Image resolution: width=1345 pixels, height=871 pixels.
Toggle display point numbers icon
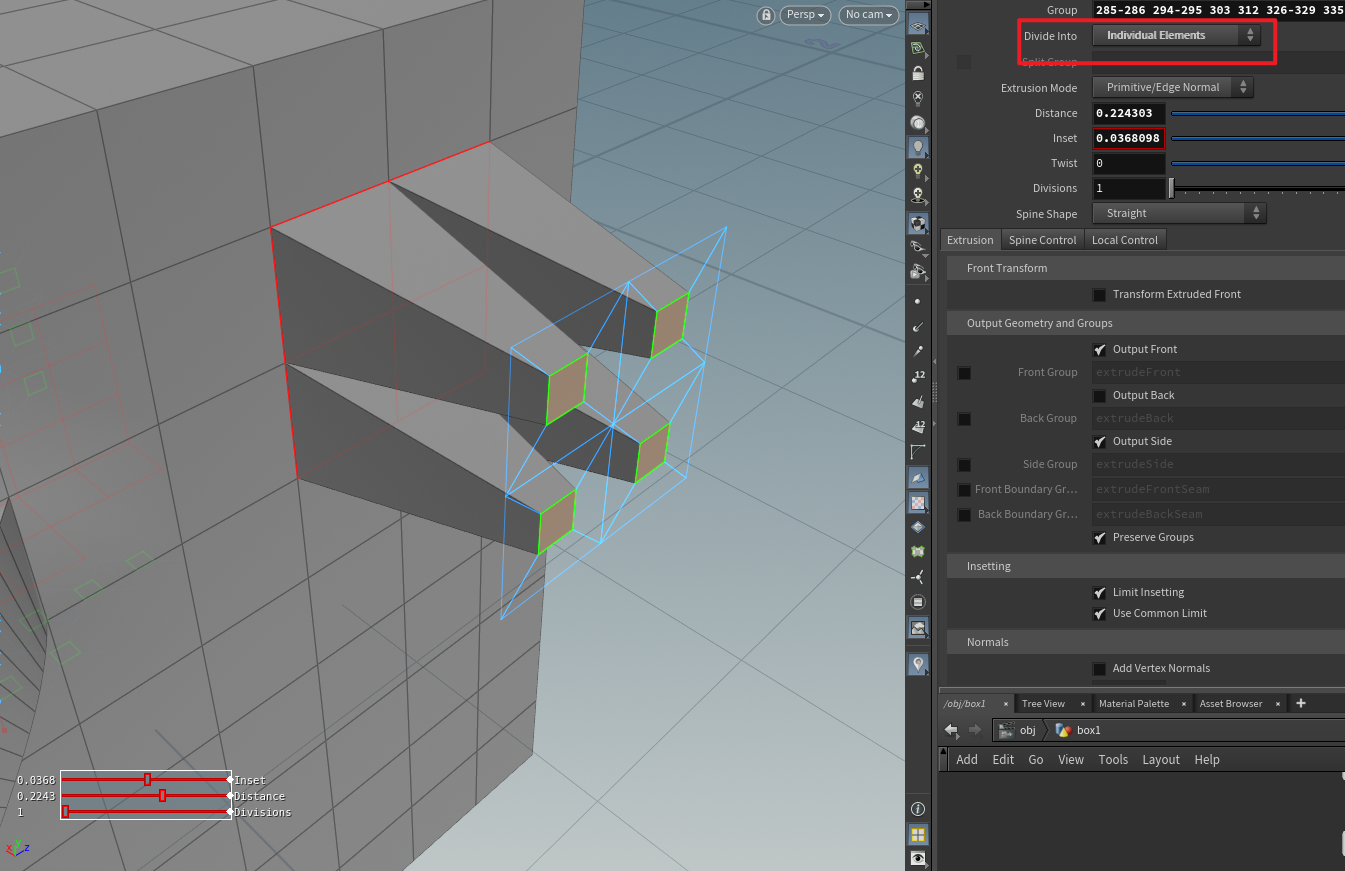tap(918, 376)
